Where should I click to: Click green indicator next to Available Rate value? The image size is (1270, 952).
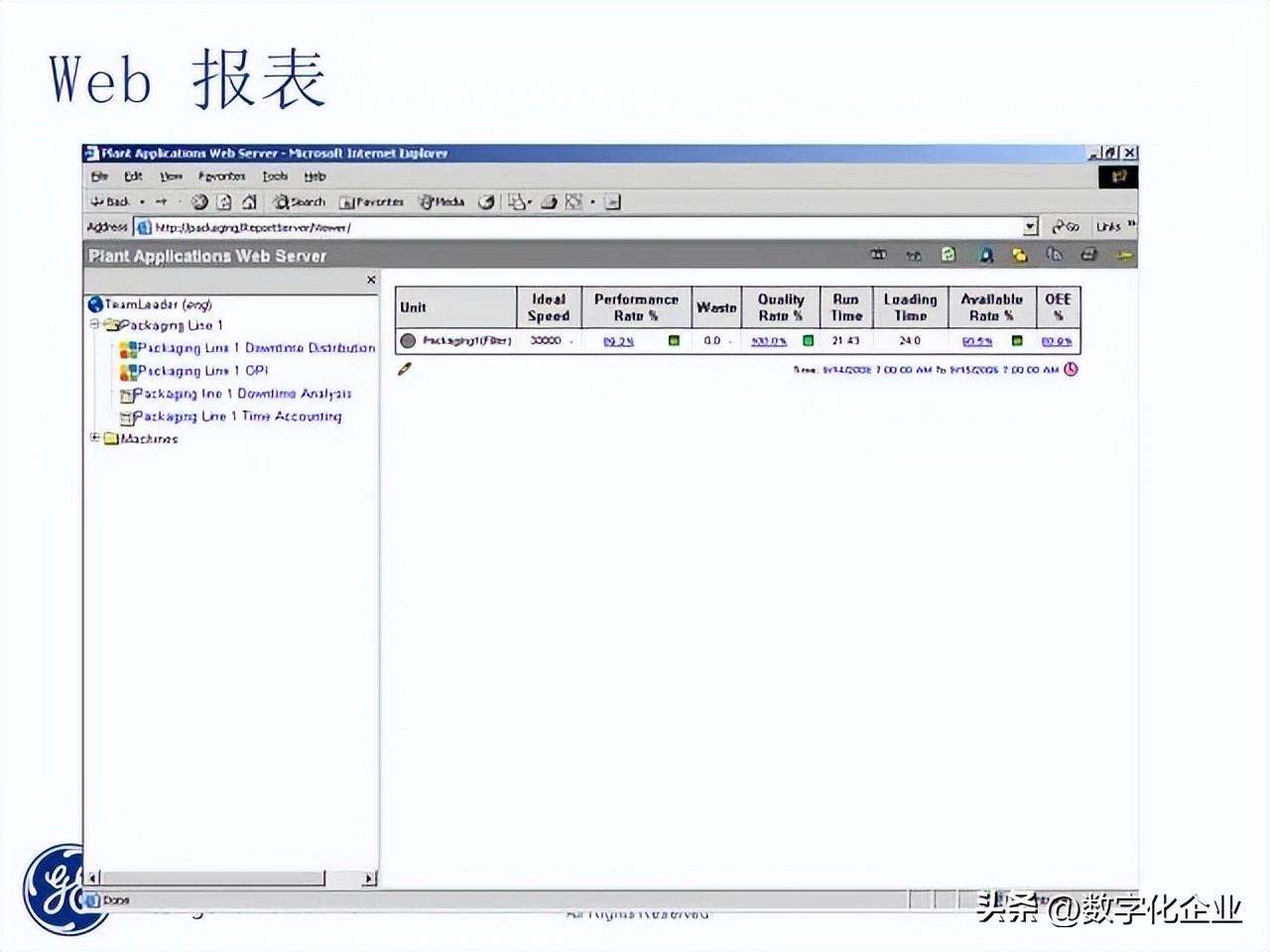pos(1017,341)
